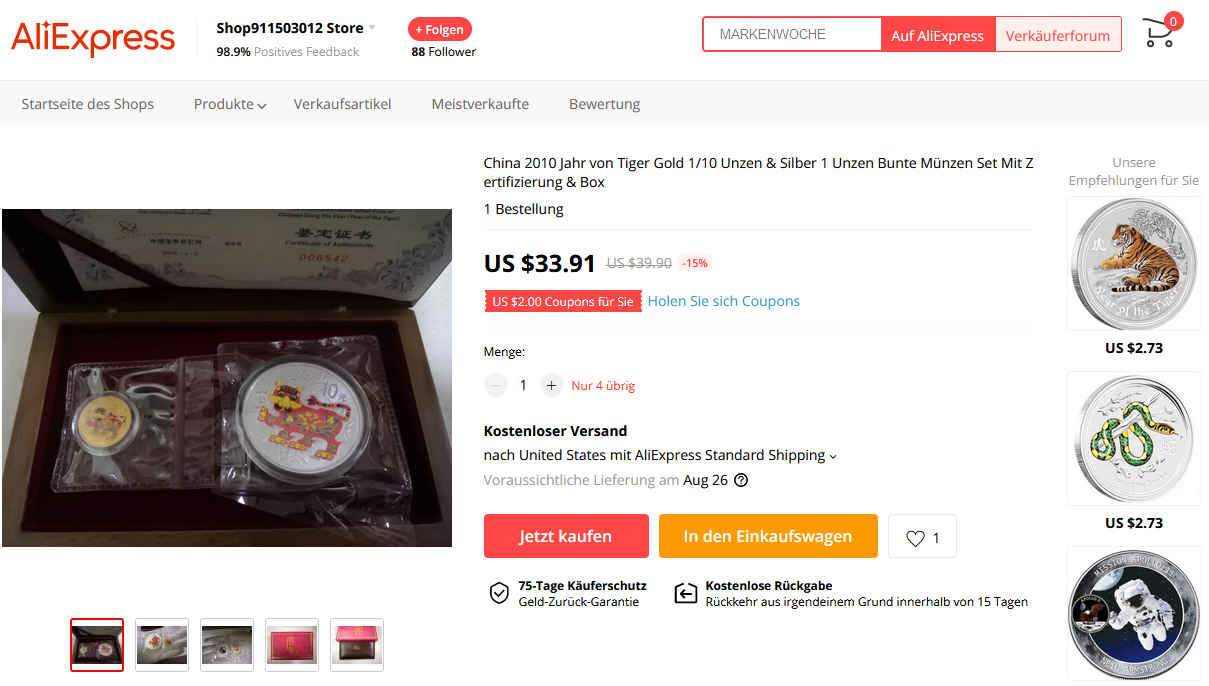Open the shopping cart icon
Viewport: 1209px width, 686px height.
coord(1160,34)
